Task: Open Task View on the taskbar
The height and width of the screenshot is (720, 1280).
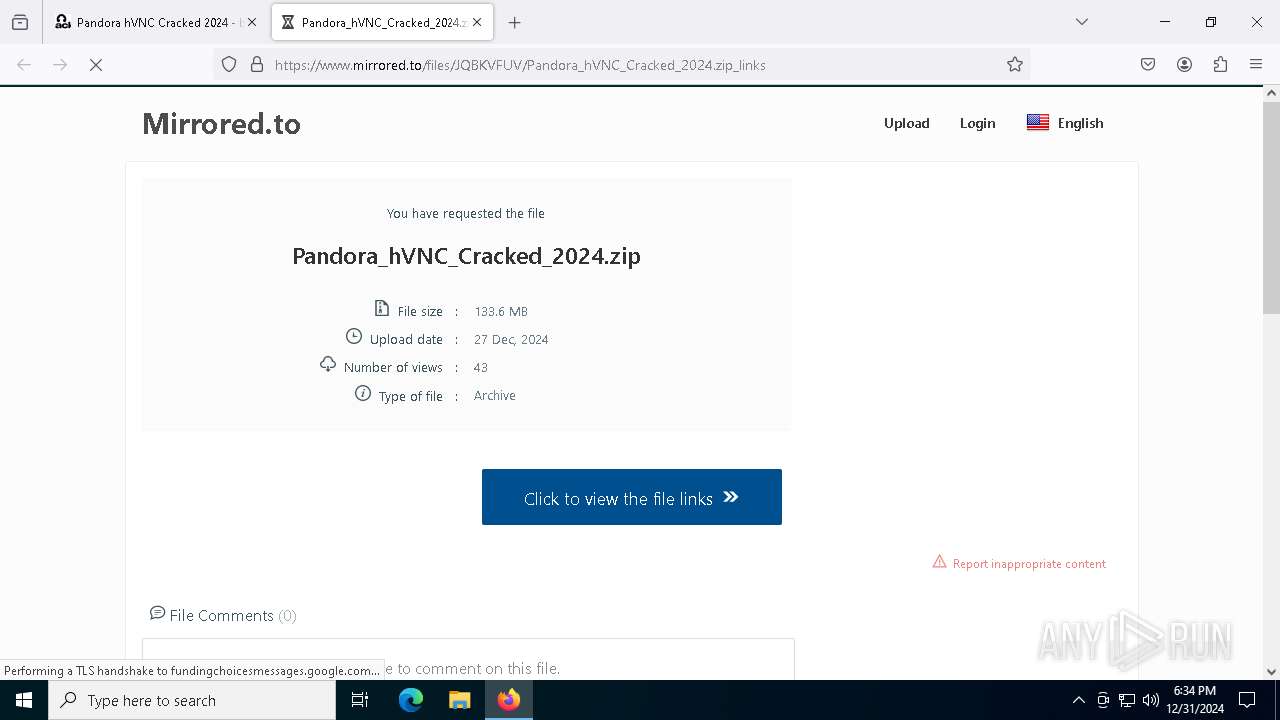Action: [x=360, y=700]
